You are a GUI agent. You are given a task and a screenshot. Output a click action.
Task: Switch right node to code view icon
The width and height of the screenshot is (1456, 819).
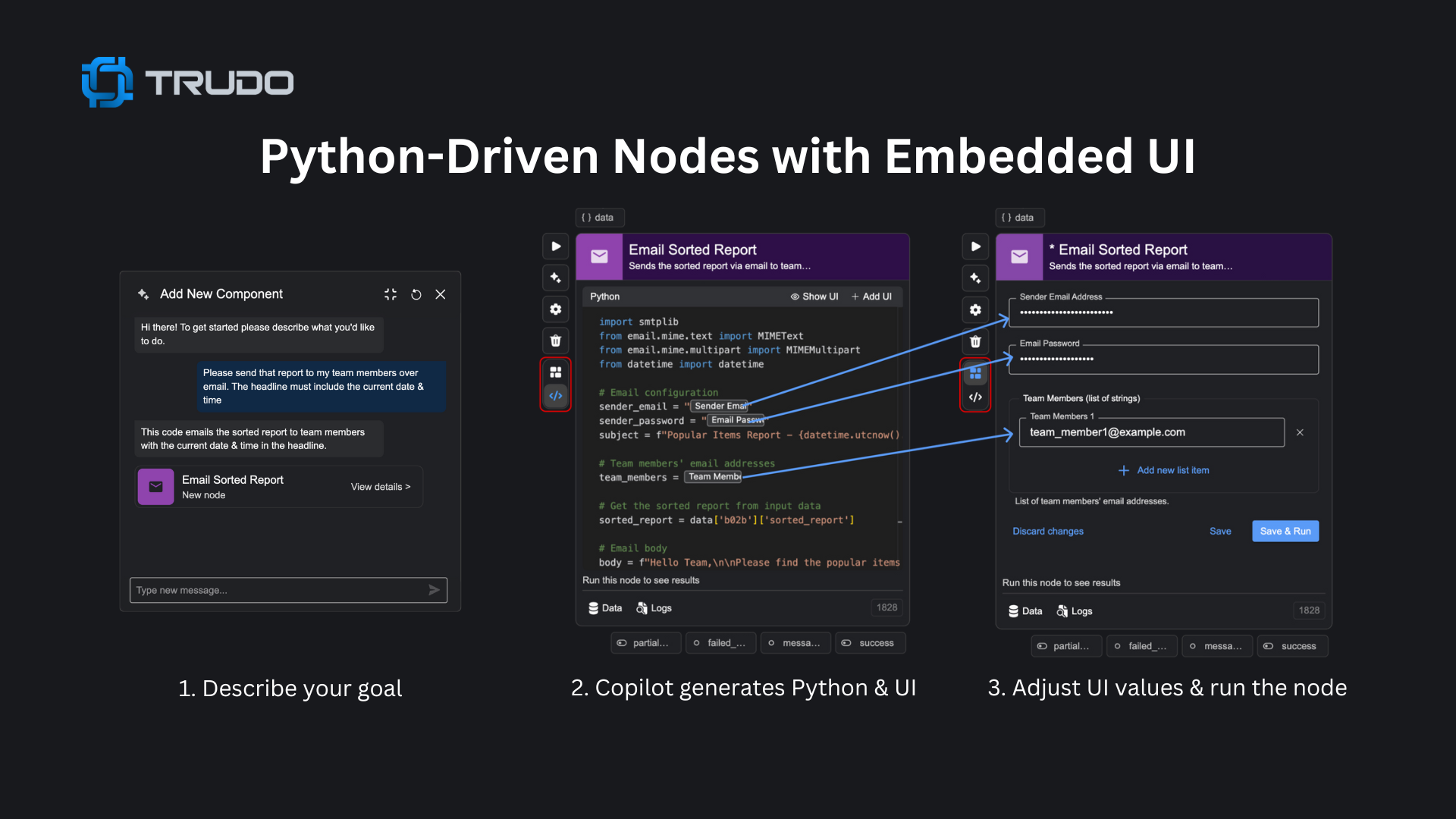pyautogui.click(x=976, y=397)
